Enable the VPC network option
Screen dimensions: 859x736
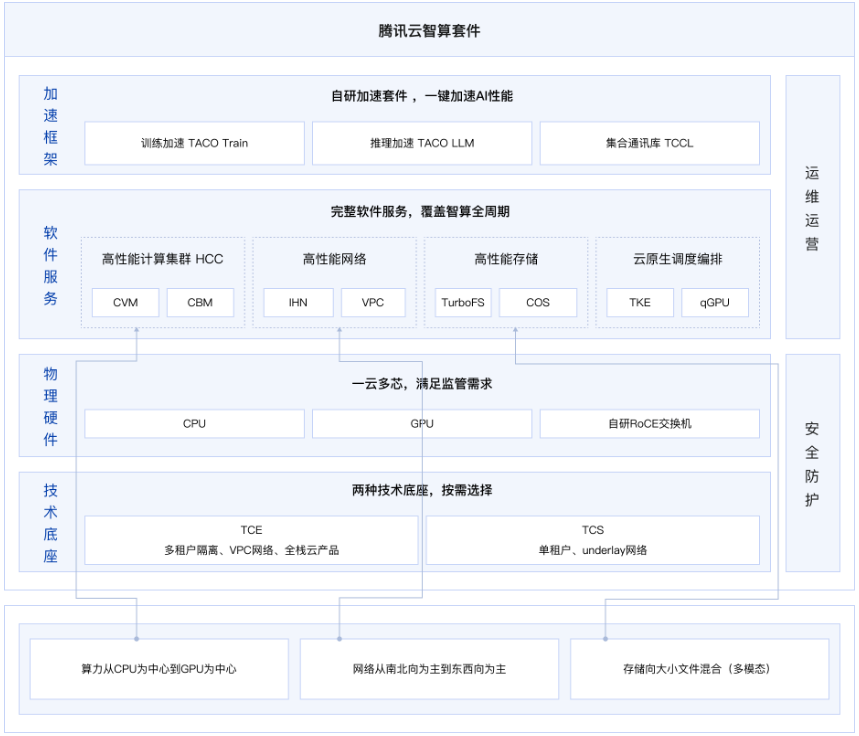click(x=372, y=302)
